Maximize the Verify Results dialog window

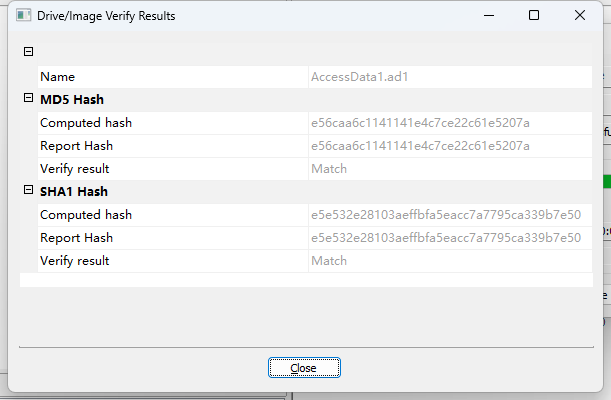tap(534, 16)
